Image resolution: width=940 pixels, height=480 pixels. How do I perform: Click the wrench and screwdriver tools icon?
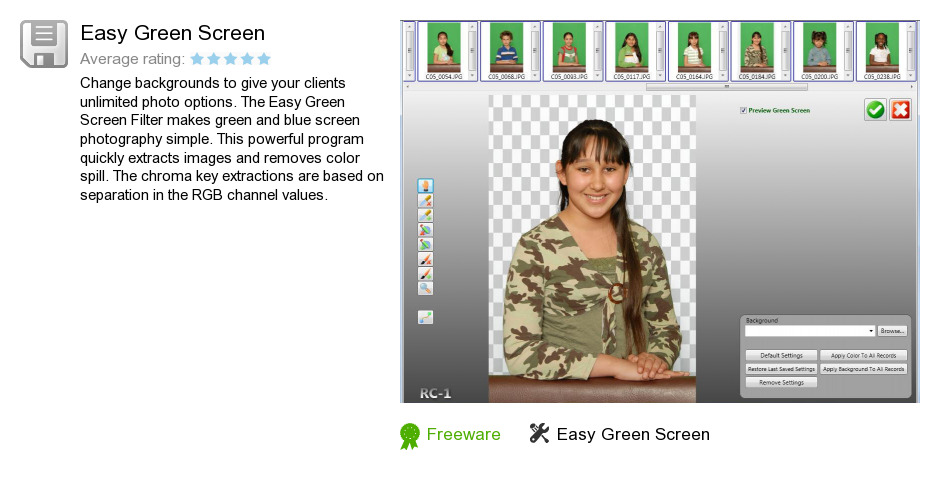click(x=540, y=433)
